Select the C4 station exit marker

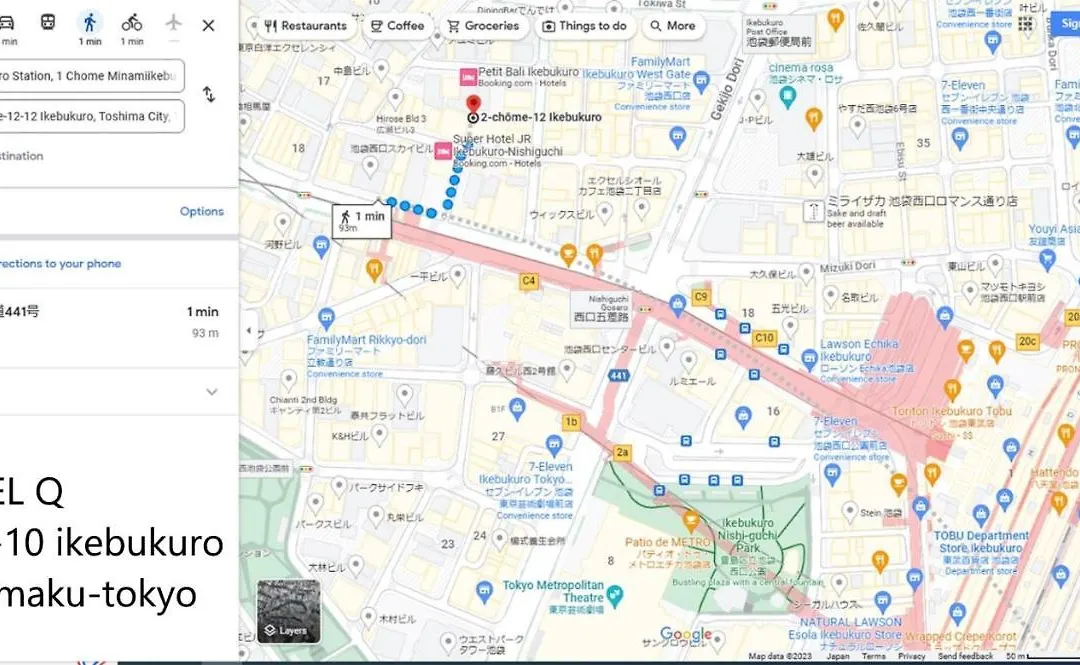click(x=528, y=280)
